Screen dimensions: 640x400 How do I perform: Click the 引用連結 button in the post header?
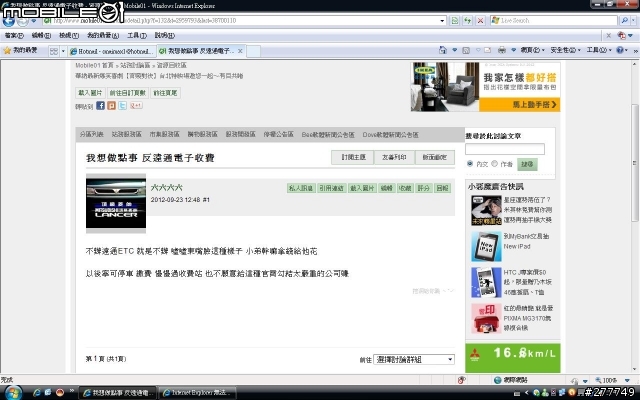pyautogui.click(x=331, y=188)
